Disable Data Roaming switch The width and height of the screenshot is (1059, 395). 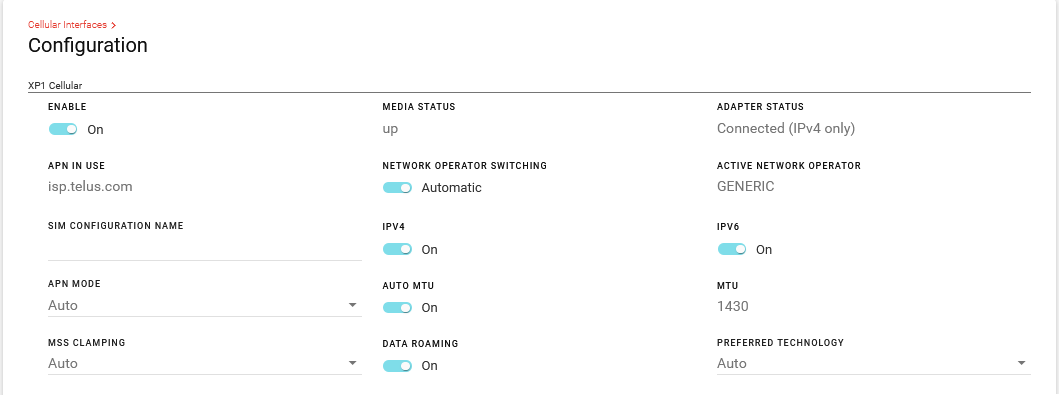tap(397, 365)
